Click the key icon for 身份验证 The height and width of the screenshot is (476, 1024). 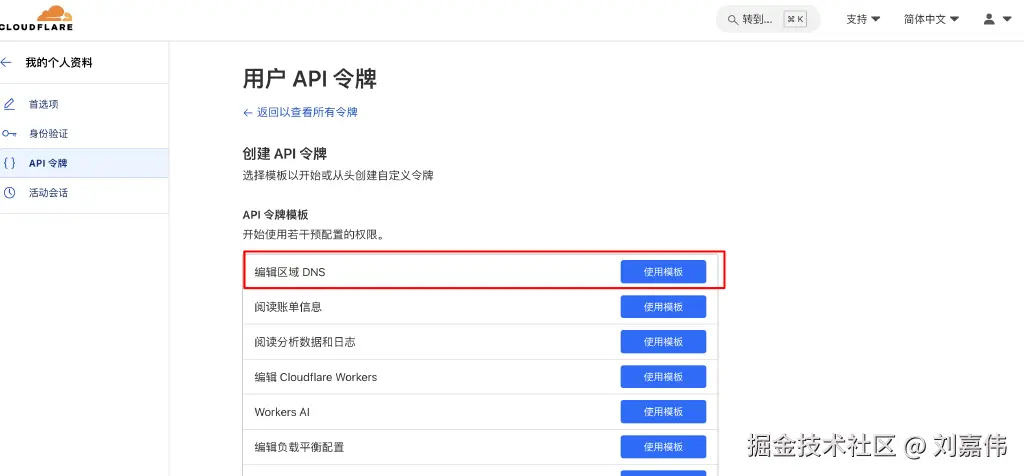9,133
